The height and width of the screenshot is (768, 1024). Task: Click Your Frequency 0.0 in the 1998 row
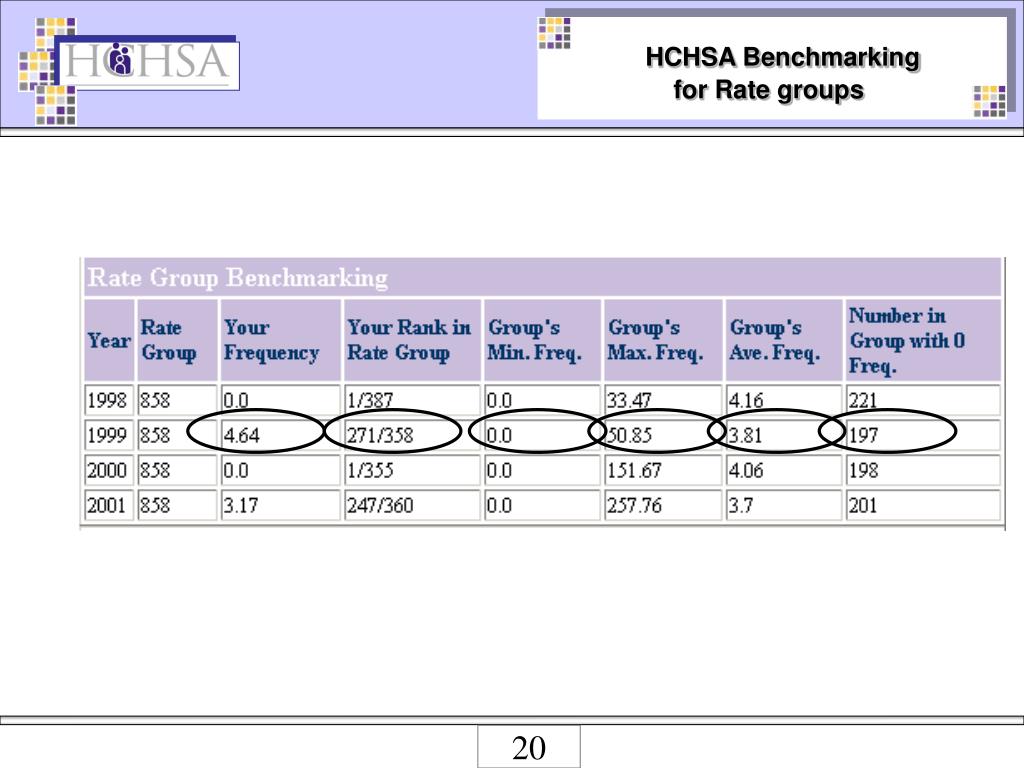pyautogui.click(x=280, y=400)
